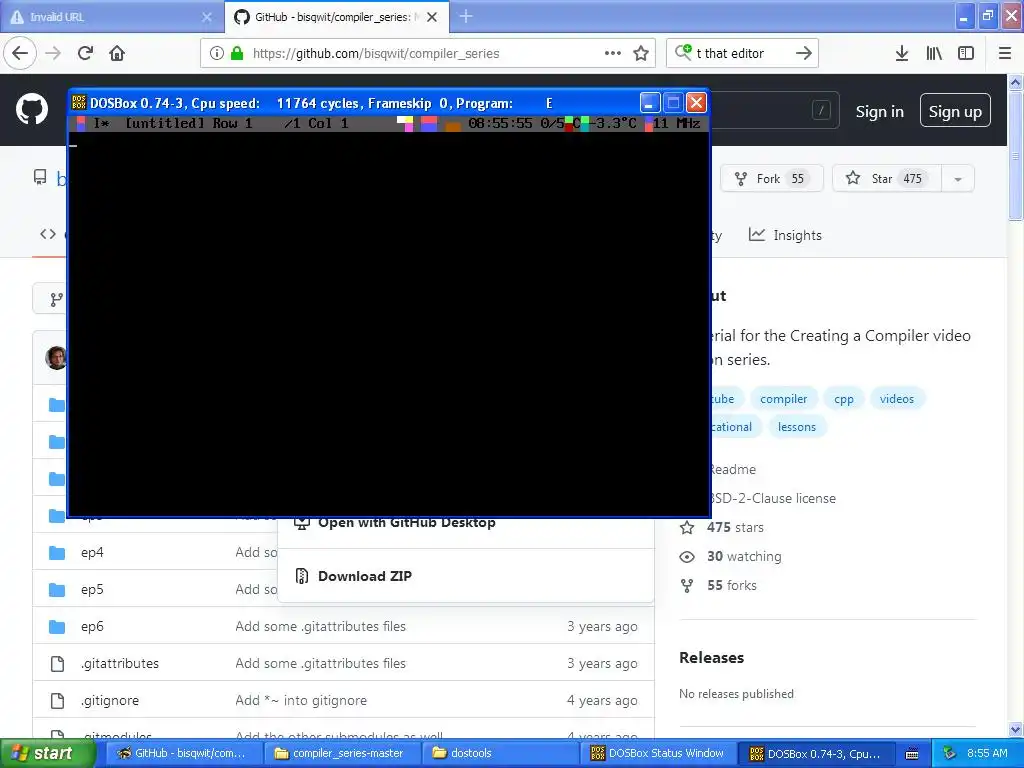The width and height of the screenshot is (1024, 768).
Task: Switch to compiler_series-master taskbar window
Action: [x=342, y=754]
